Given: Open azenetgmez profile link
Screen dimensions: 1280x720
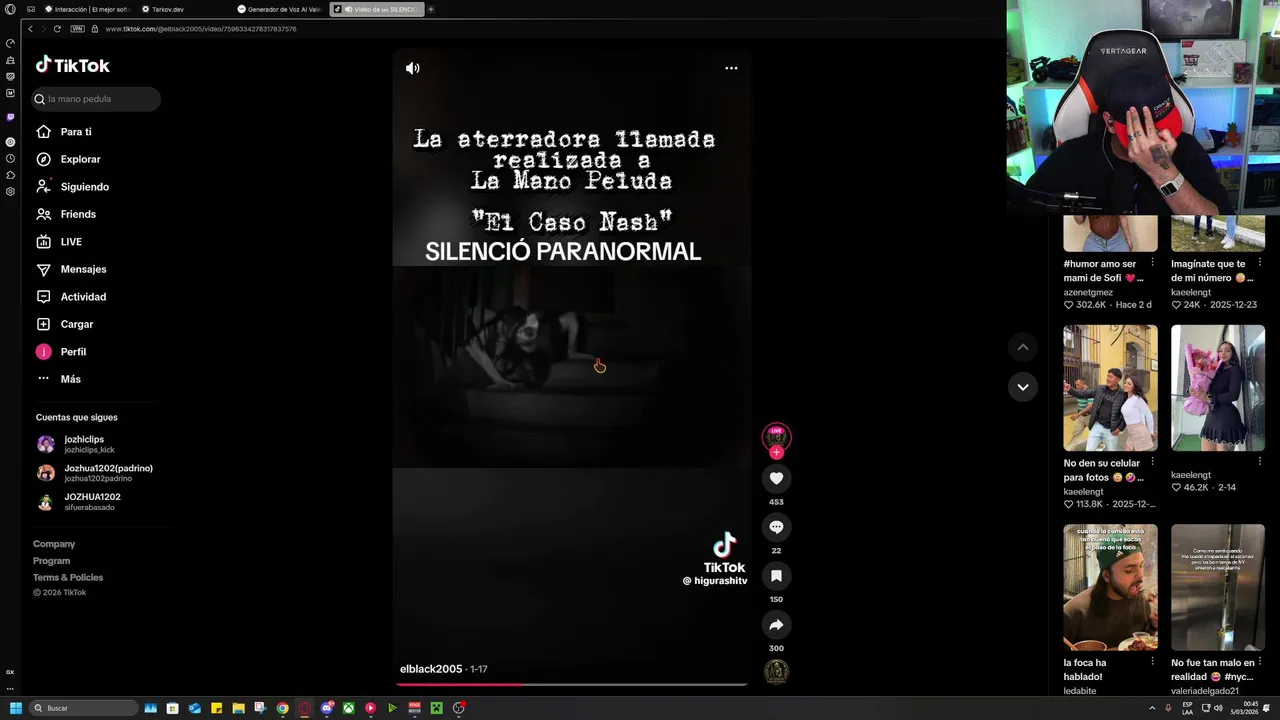Looking at the screenshot, I should (x=1088, y=292).
